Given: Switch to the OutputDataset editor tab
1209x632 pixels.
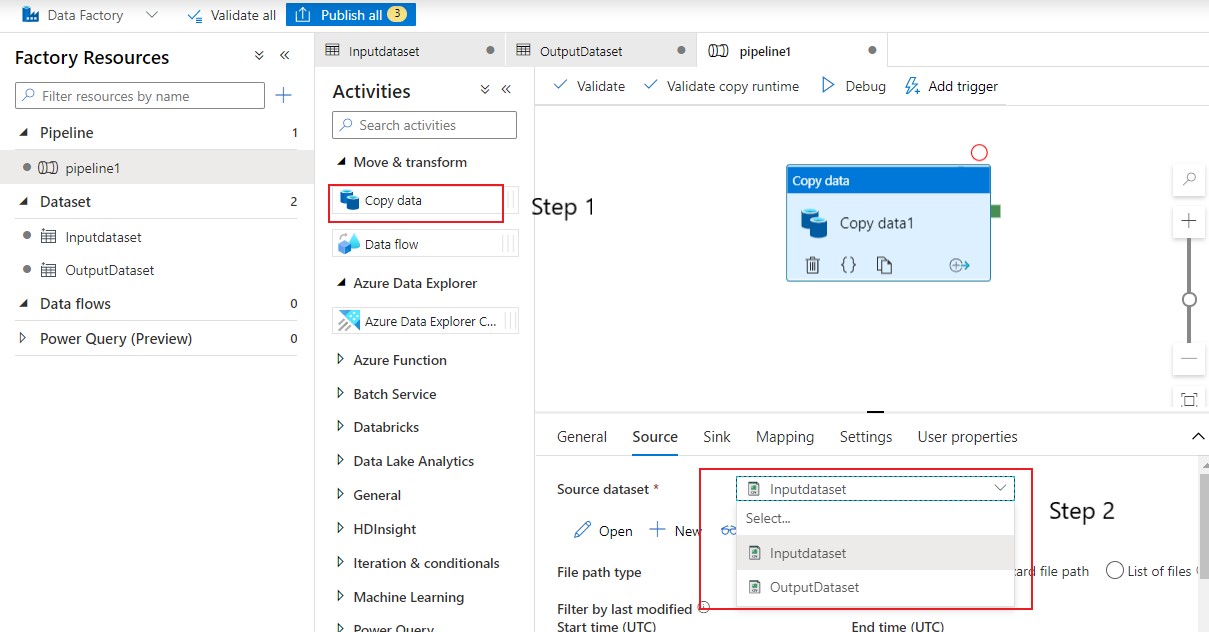Looking at the screenshot, I should (x=602, y=51).
